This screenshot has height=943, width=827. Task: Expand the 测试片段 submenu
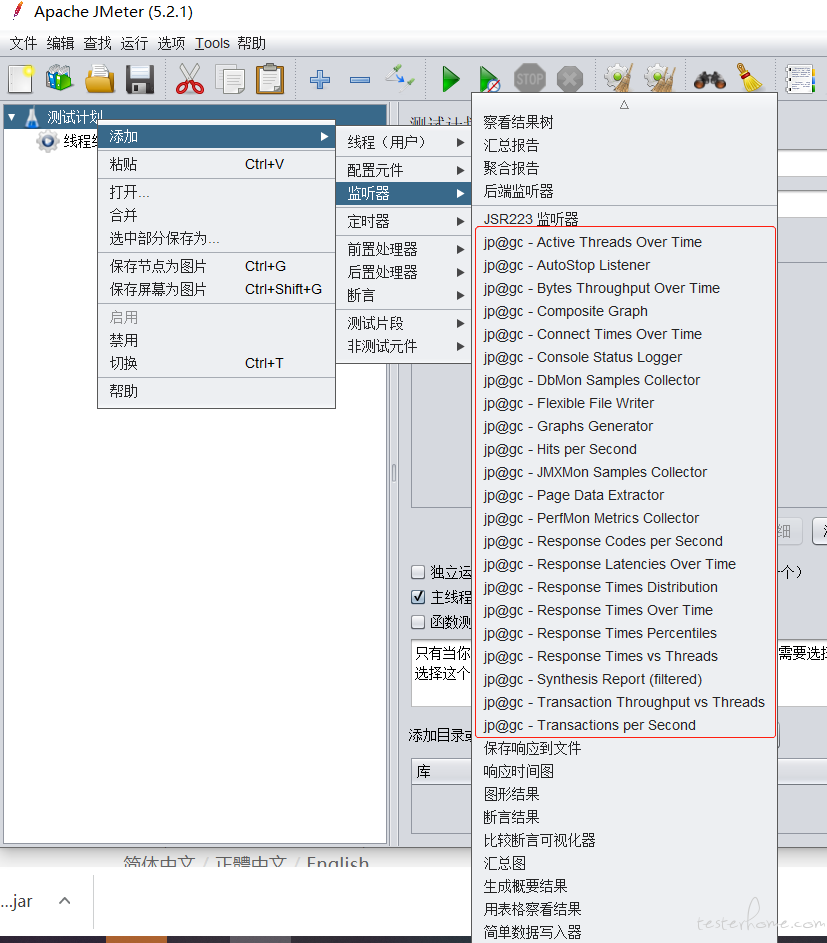pos(404,323)
